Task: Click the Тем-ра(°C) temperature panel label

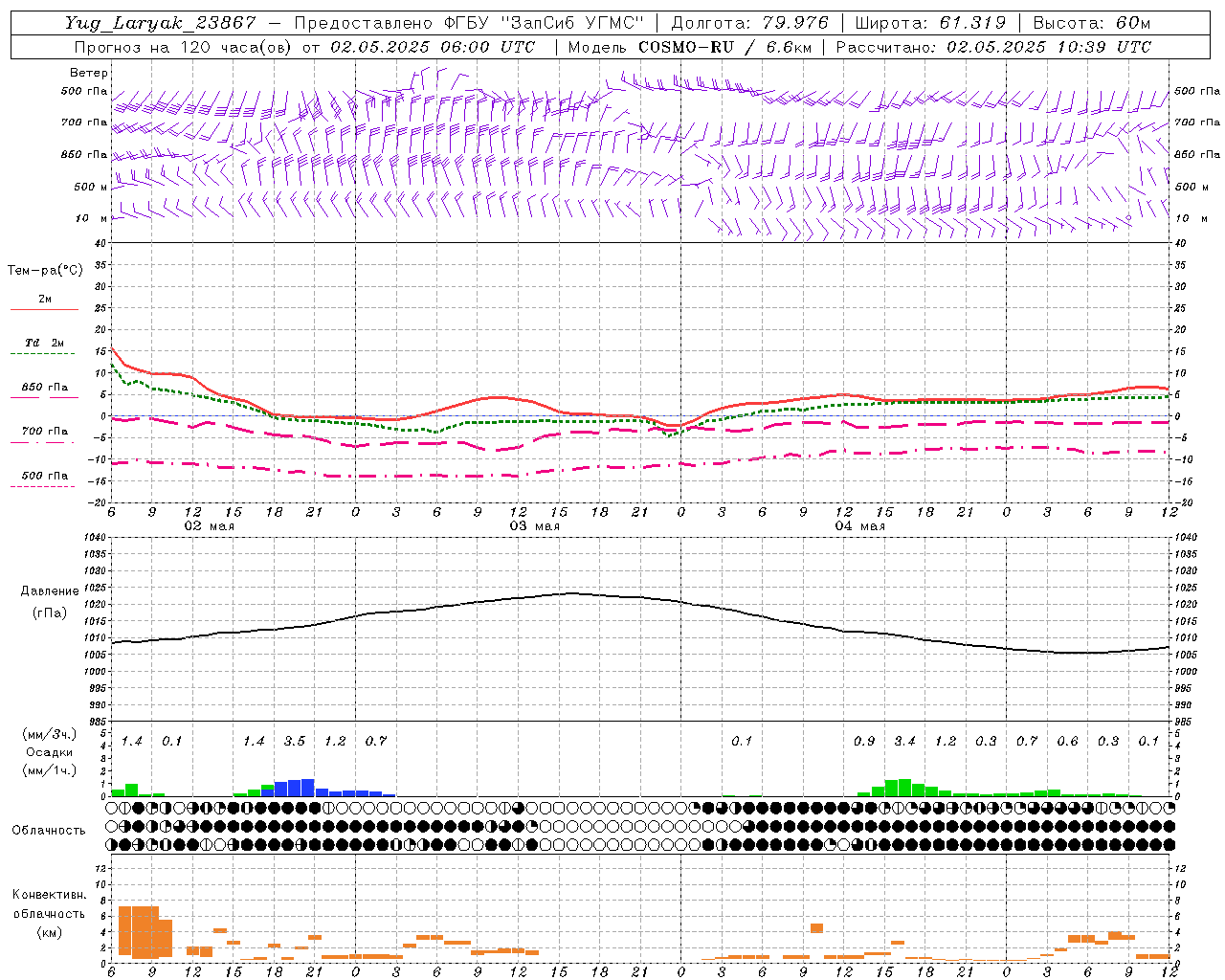Action: coord(45,271)
